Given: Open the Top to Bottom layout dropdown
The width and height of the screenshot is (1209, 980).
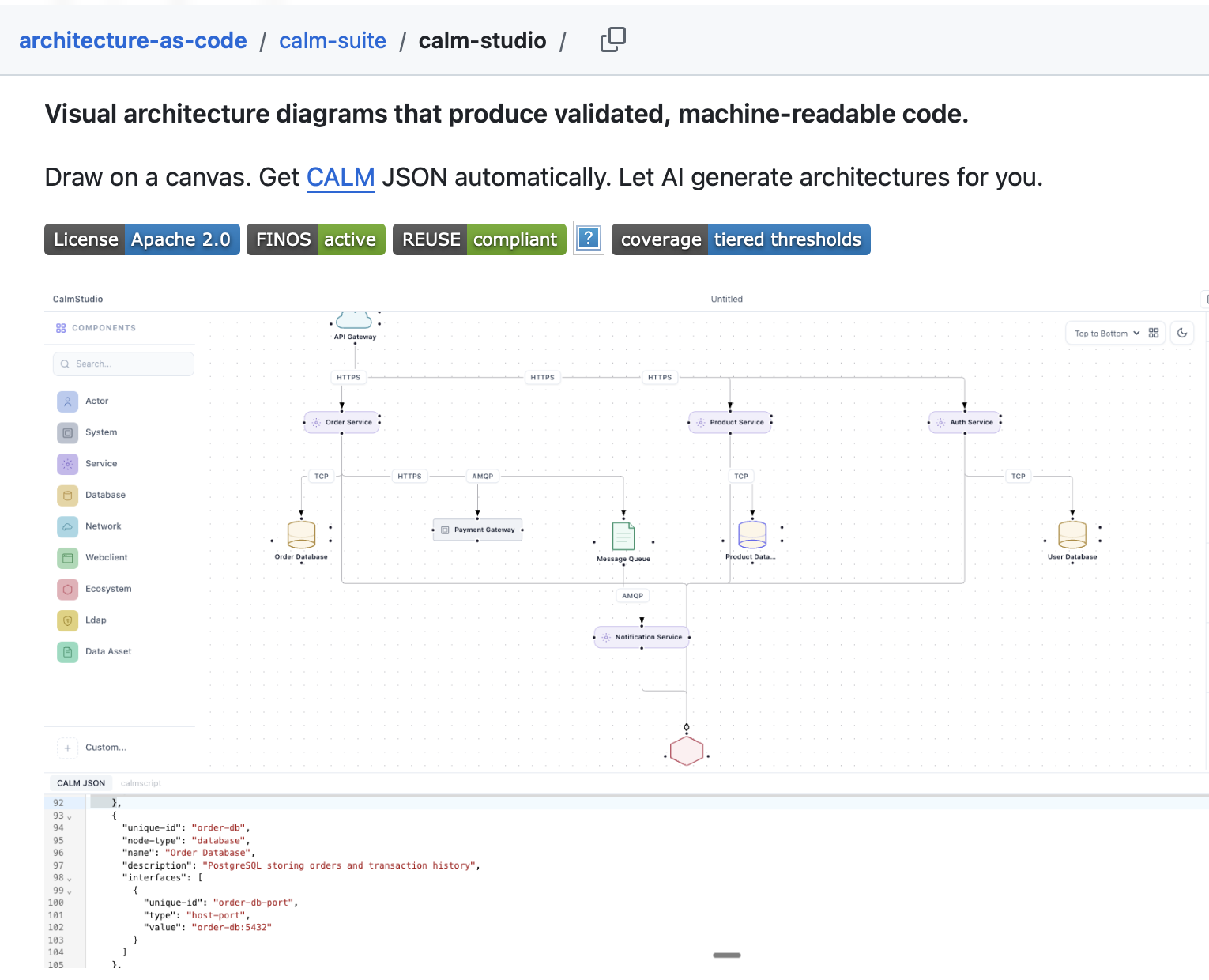Looking at the screenshot, I should 1107,334.
